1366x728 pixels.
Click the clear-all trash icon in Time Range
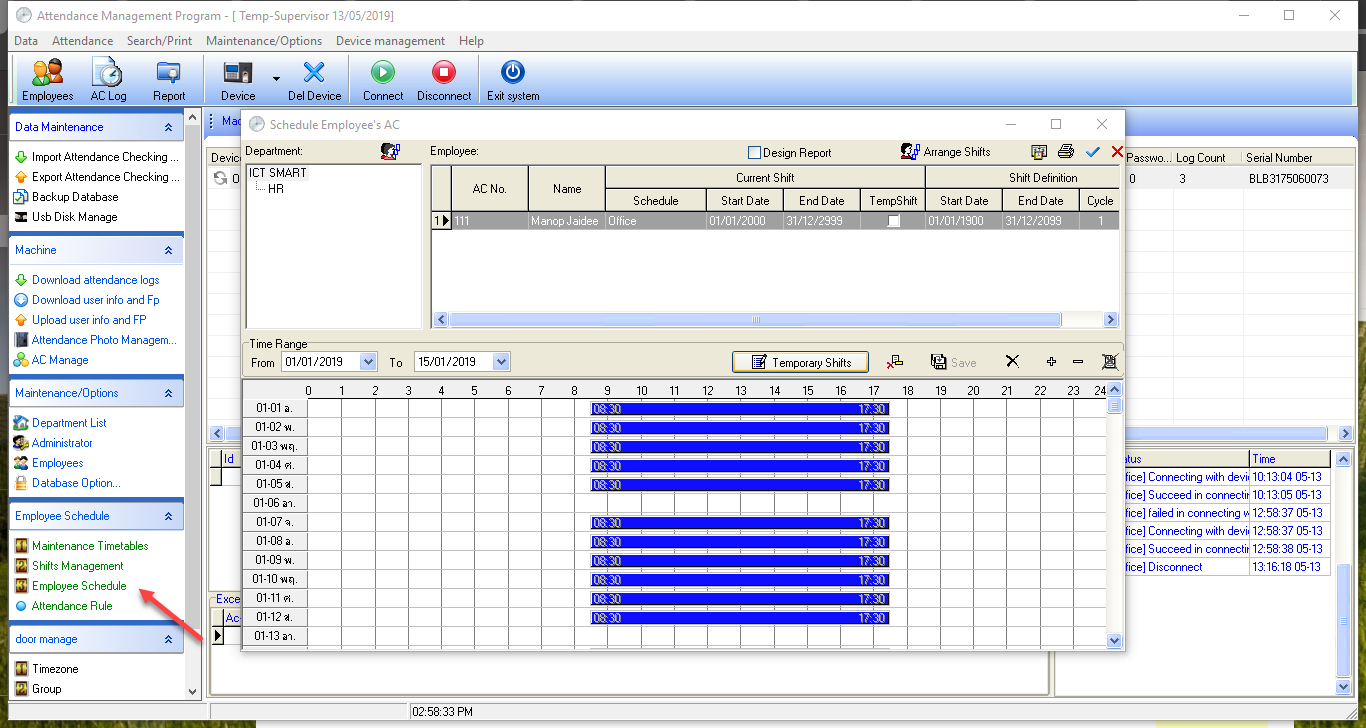[x=1109, y=362]
